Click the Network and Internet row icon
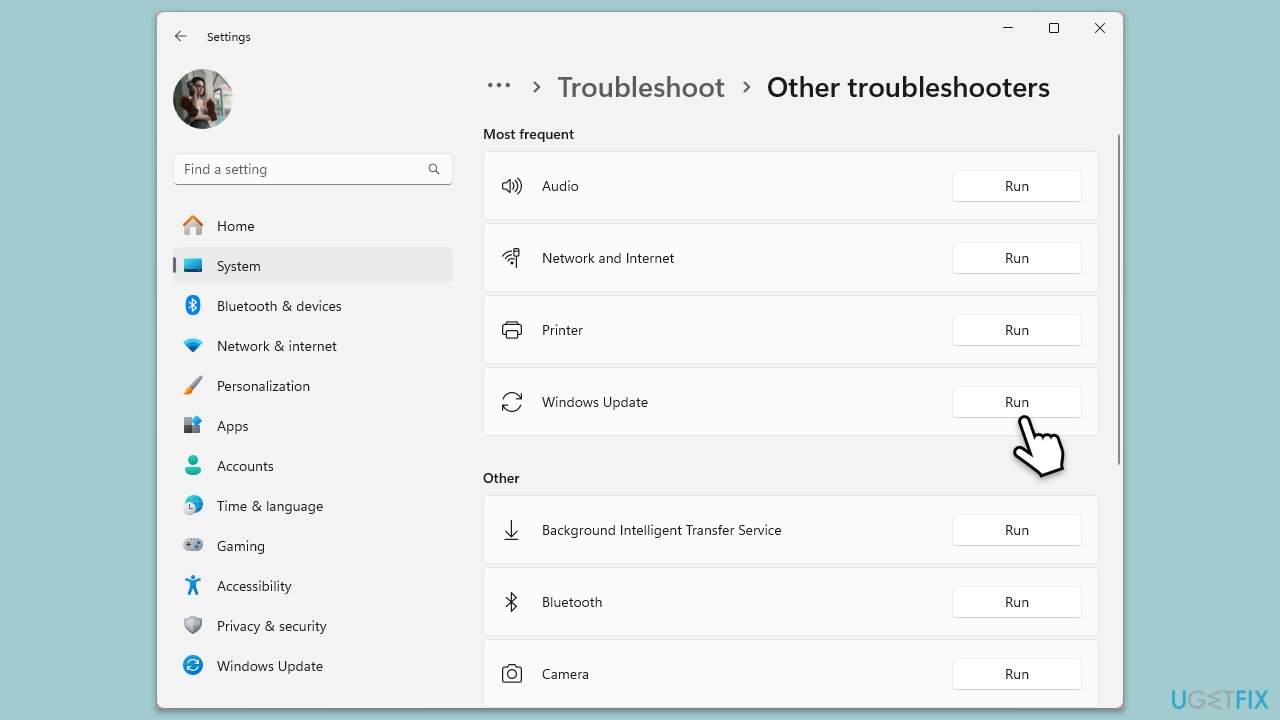1280x720 pixels. pyautogui.click(x=512, y=258)
